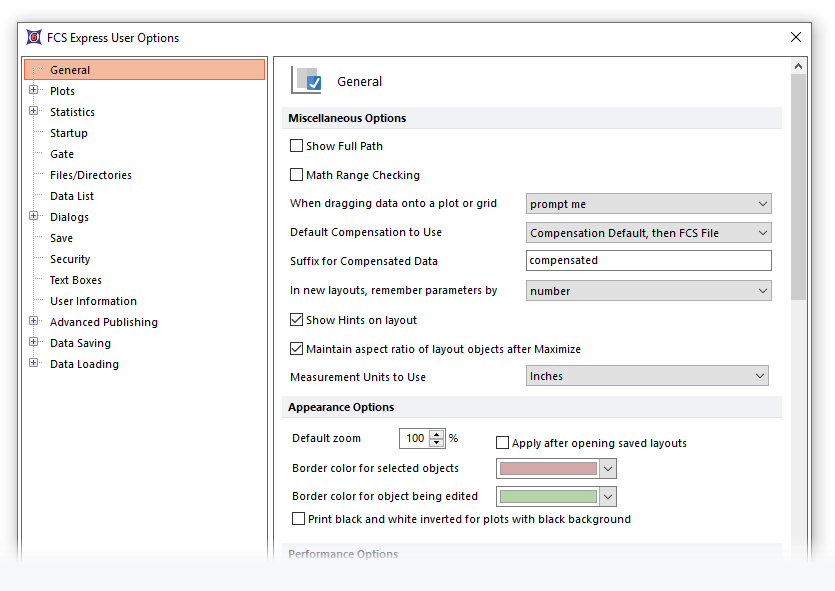This screenshot has height=591, width=835.
Task: Select Security in the options tree
Action: pos(70,259)
